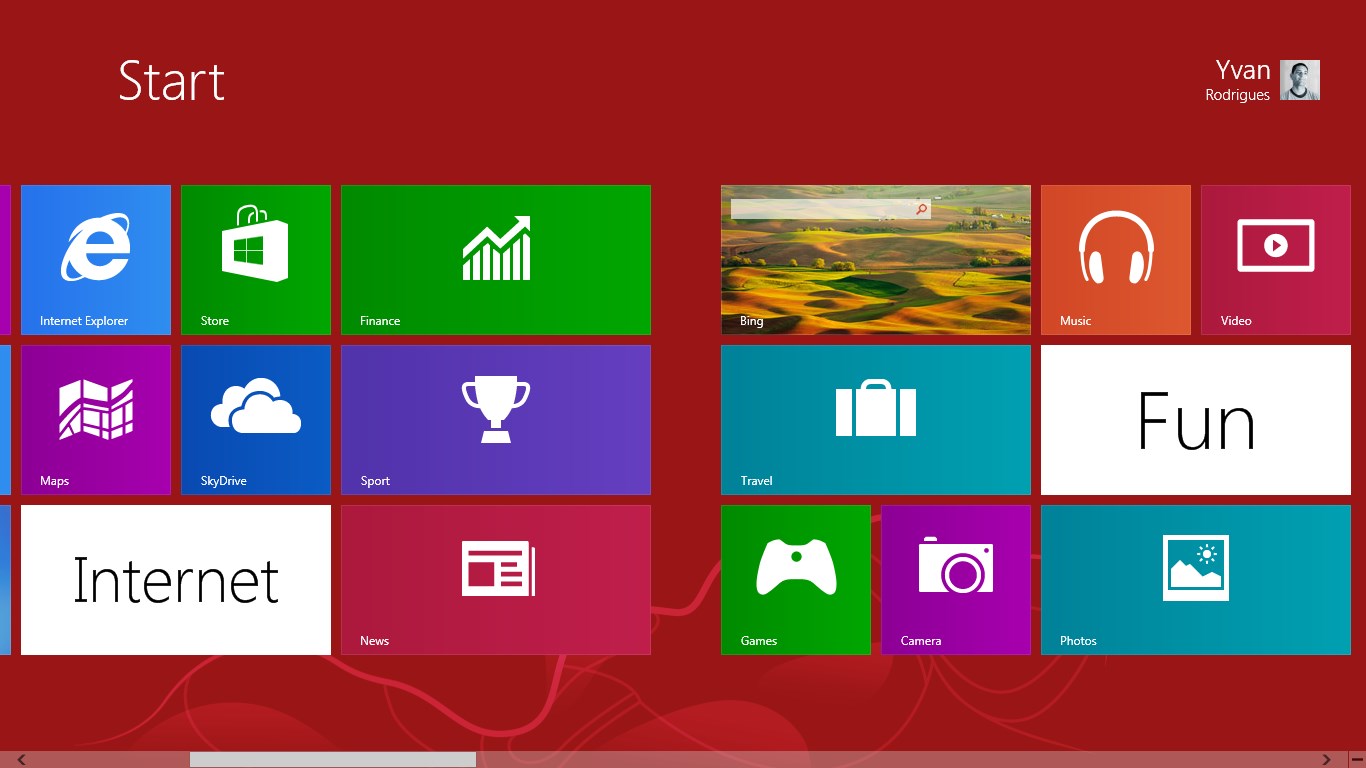Viewport: 1366px width, 768px height.
Task: Click the Yvan Rodrigues account picture
Action: (x=1300, y=80)
